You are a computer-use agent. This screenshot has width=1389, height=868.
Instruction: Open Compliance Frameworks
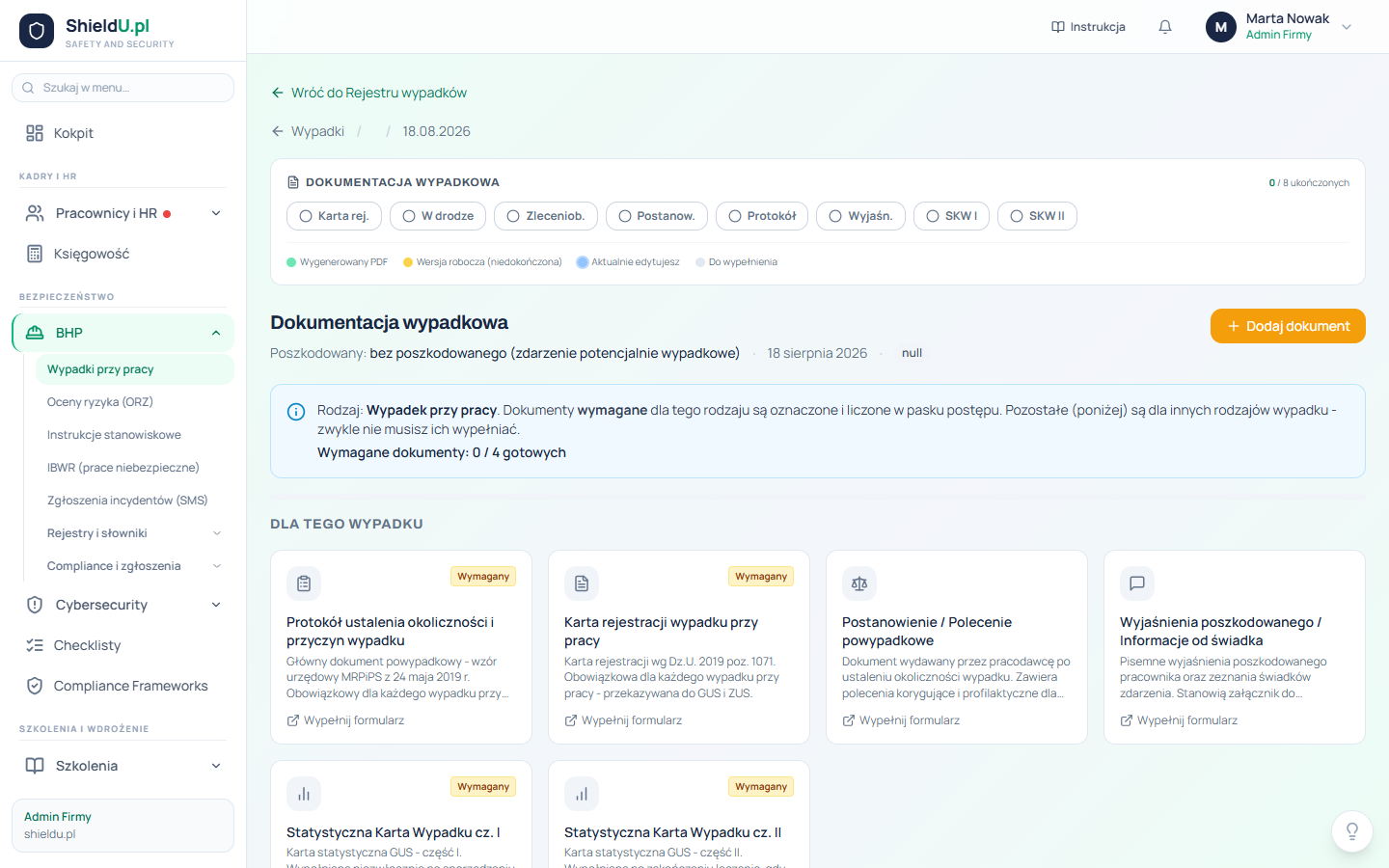123,686
